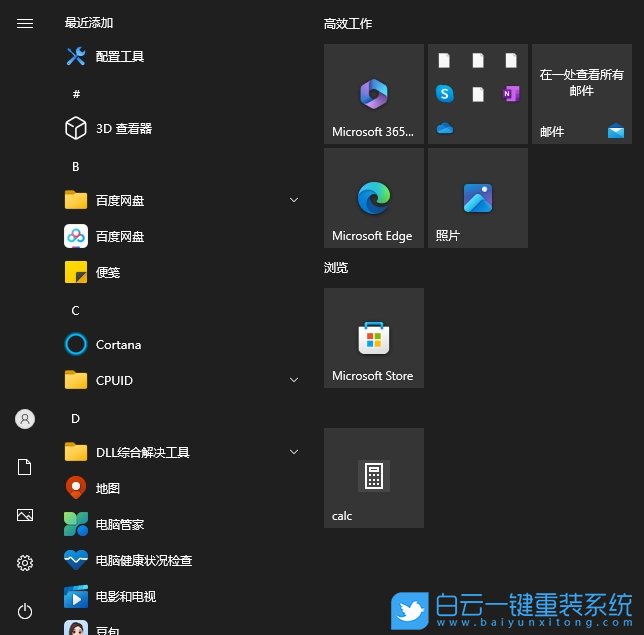644x635 pixels.
Task: Open Microsoft 365 tile
Action: [x=374, y=94]
